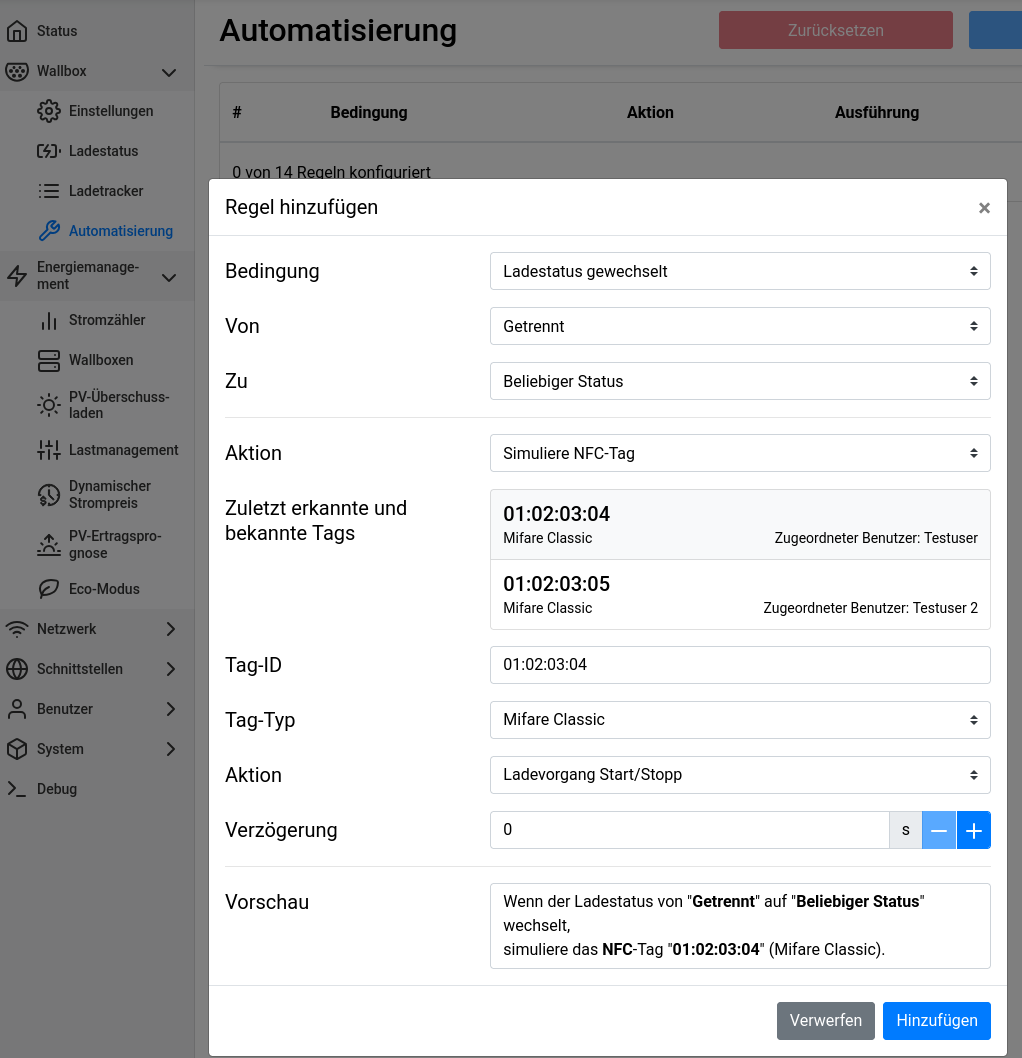This screenshot has height=1058, width=1022.
Task: Open the Debug menu item
Action: pyautogui.click(x=57, y=789)
